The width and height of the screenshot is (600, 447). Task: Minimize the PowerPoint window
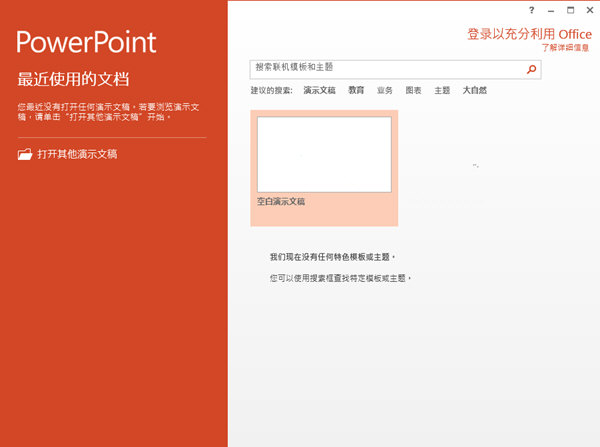[x=551, y=11]
